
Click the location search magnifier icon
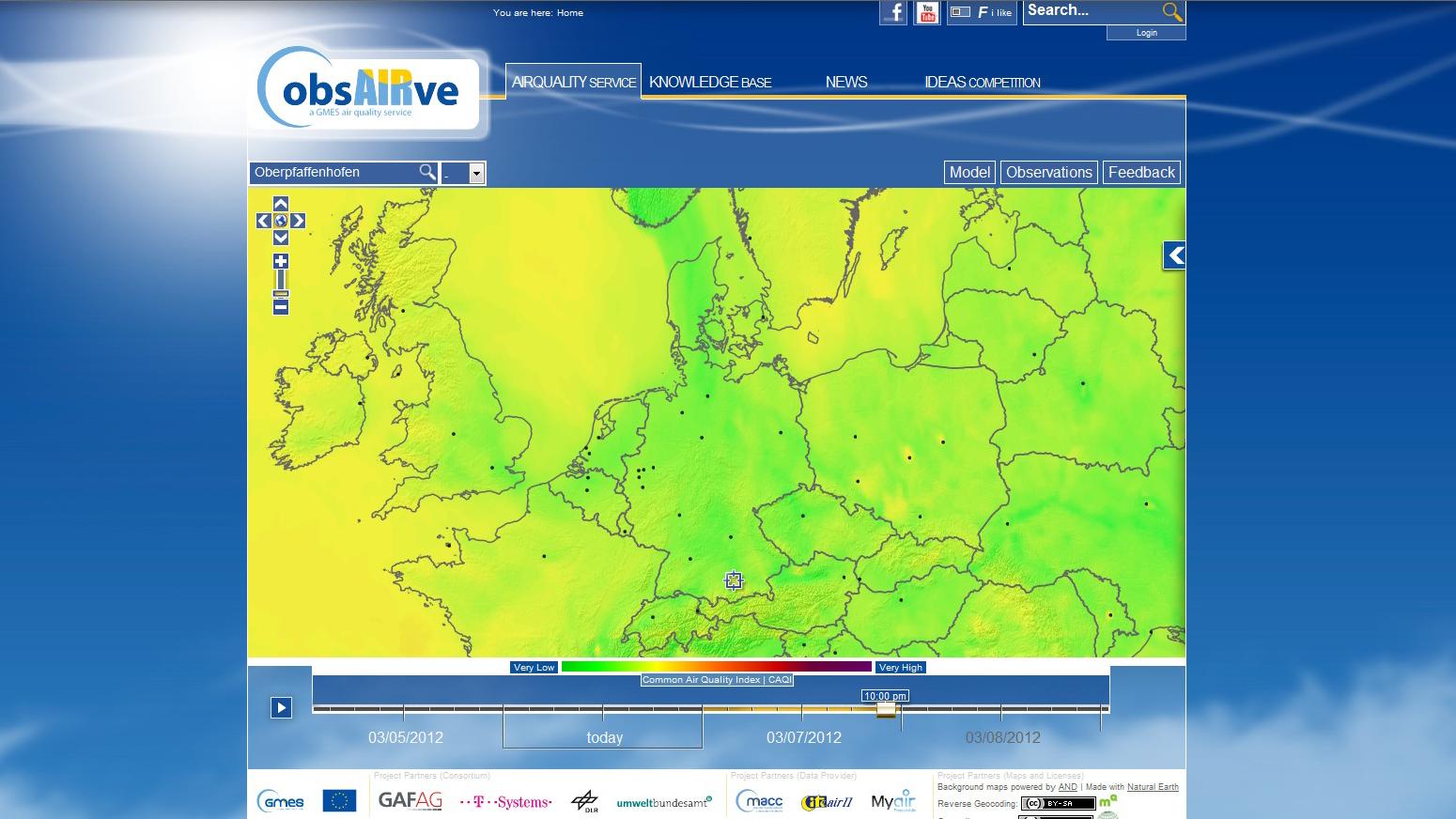(x=427, y=172)
